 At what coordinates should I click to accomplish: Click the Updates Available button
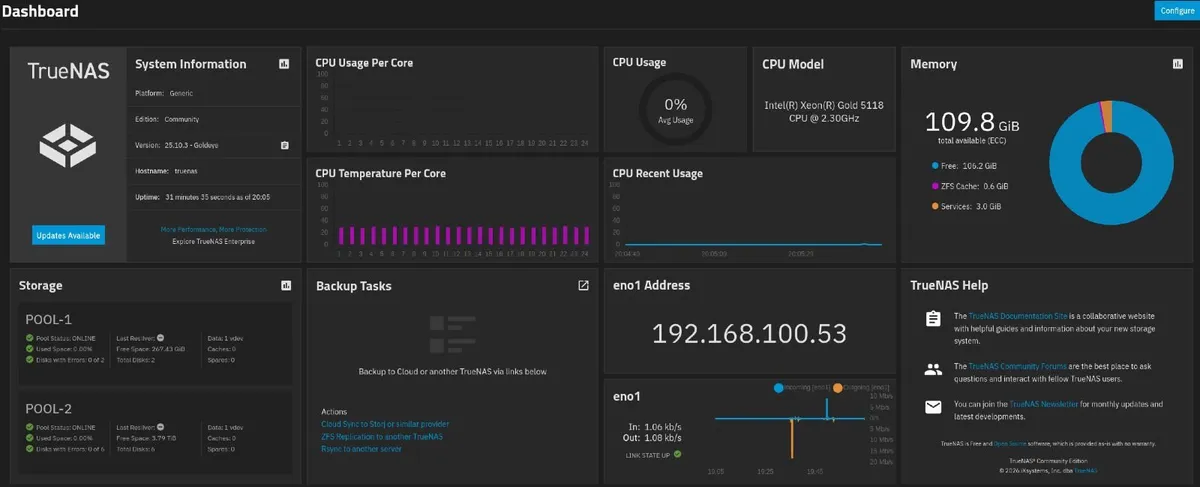[x=68, y=235]
